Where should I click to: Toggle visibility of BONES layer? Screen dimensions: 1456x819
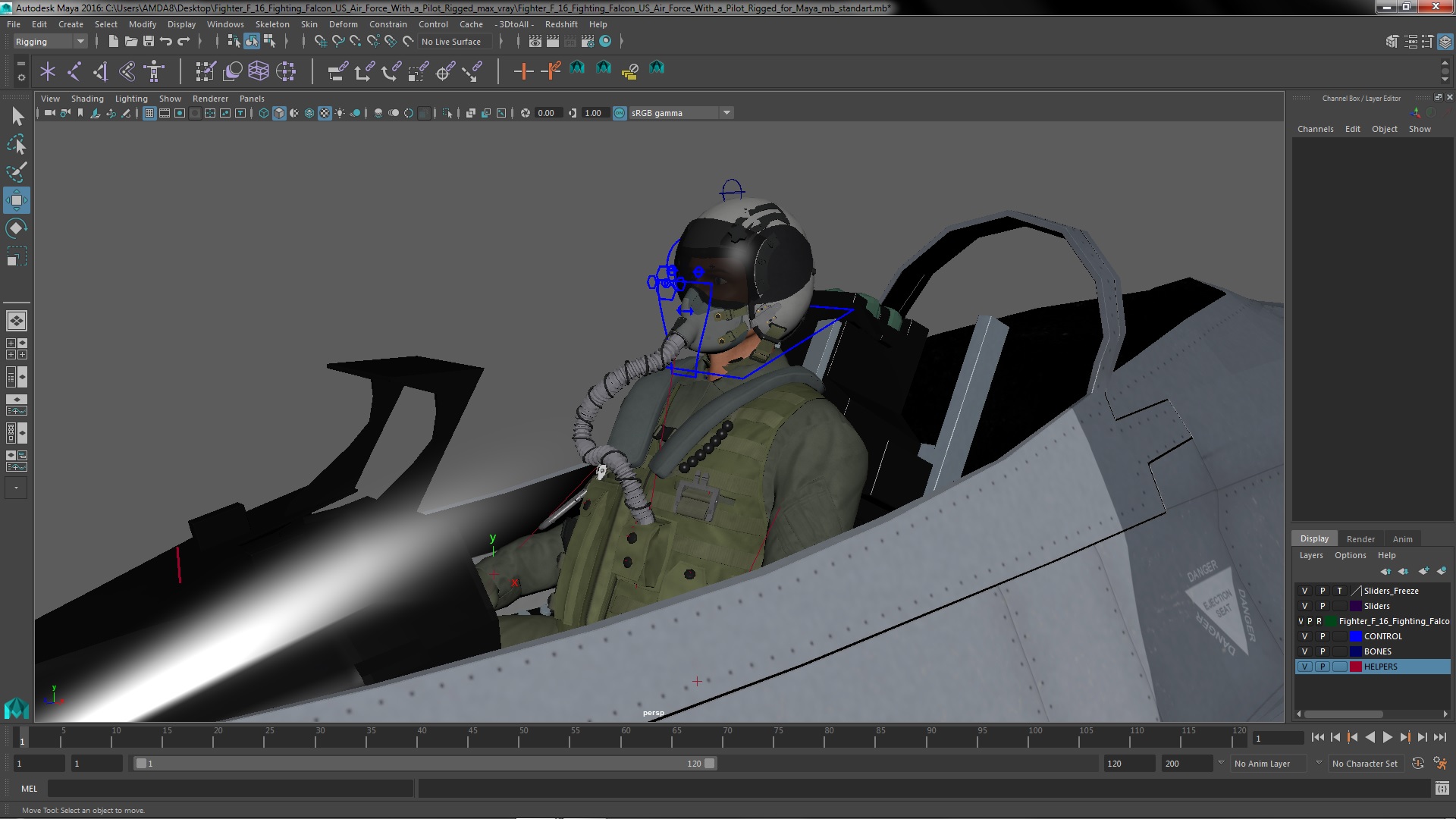pos(1304,651)
